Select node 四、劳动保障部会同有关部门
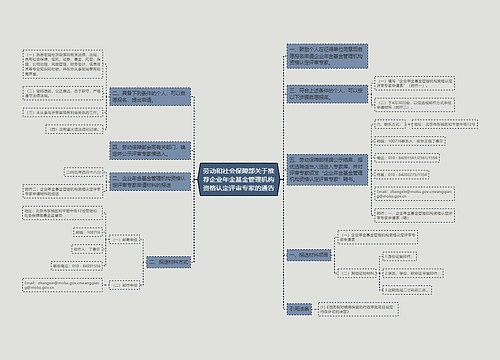The image size is (500, 360). (x=150, y=151)
